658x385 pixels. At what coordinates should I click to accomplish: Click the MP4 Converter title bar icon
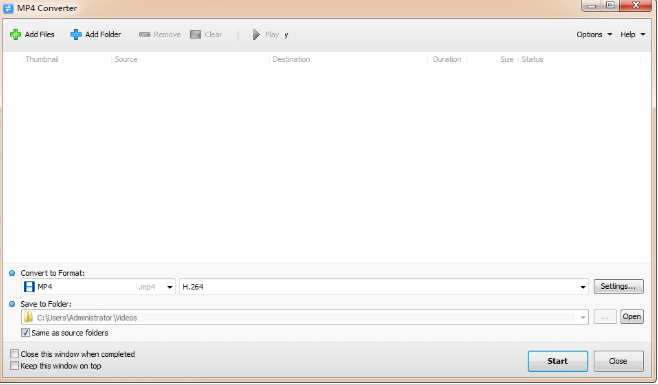[8, 8]
